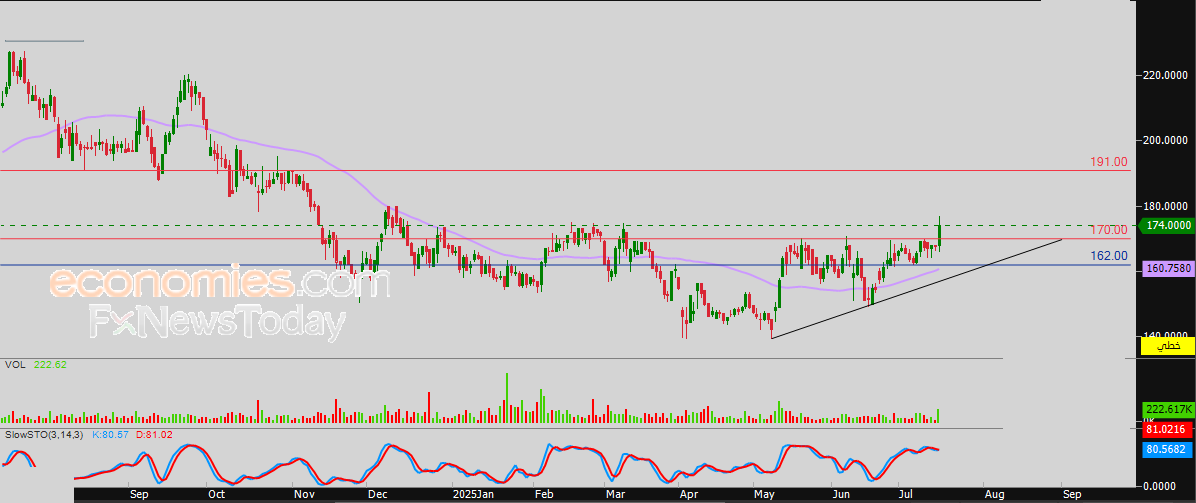Click the Feb month on timeline

tap(543, 495)
